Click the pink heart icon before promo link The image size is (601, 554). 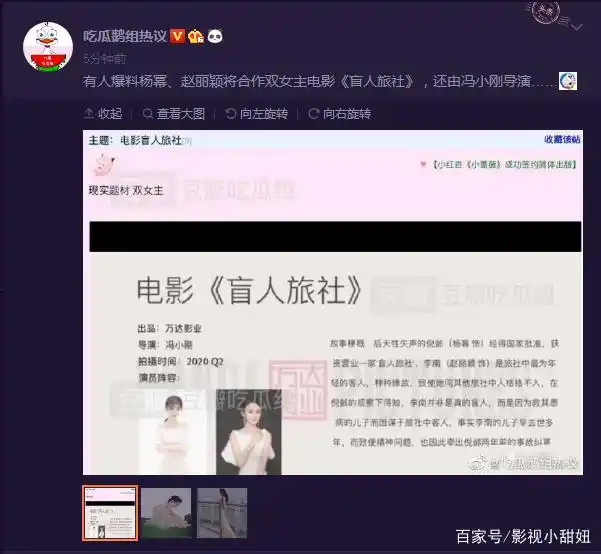(x=423, y=164)
